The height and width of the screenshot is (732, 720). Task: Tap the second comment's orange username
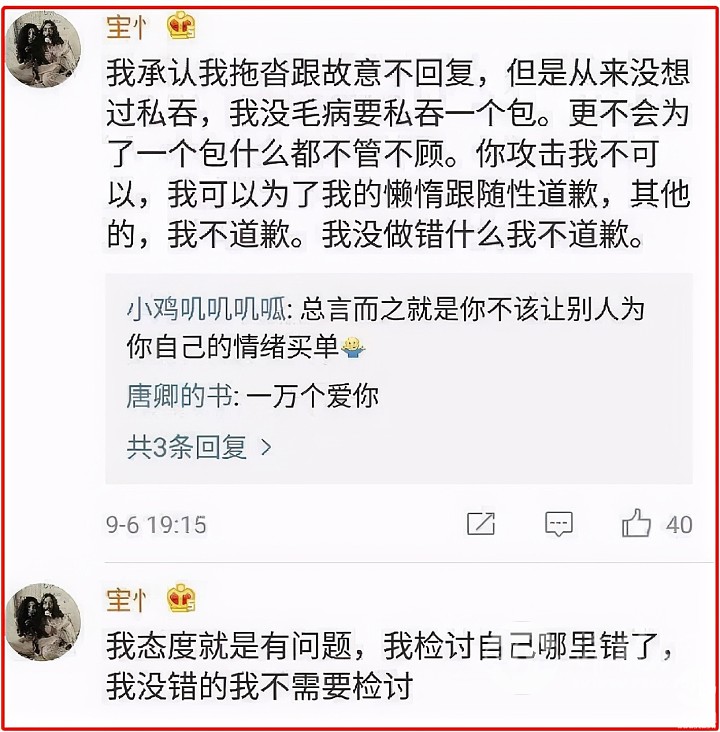pyautogui.click(x=127, y=600)
